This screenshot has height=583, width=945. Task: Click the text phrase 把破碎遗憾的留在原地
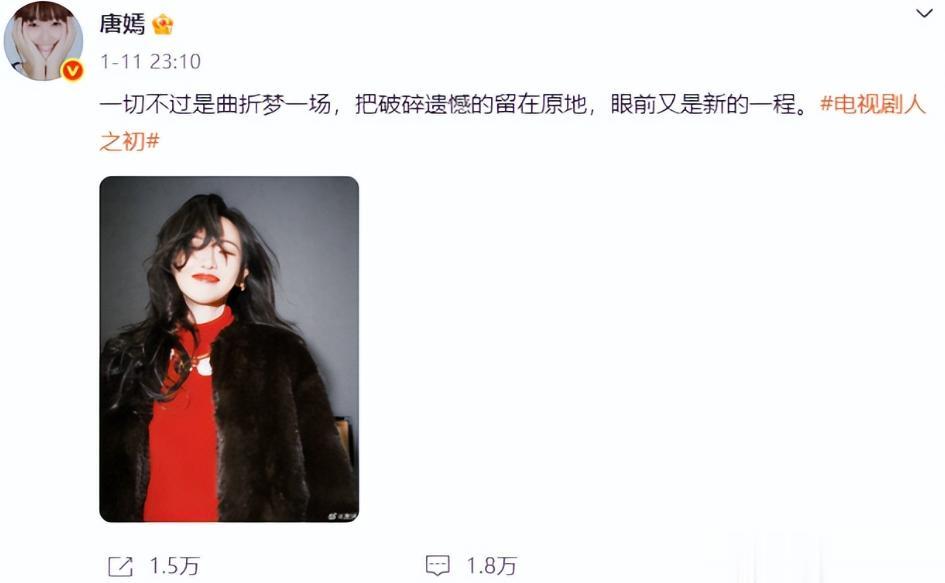471,104
